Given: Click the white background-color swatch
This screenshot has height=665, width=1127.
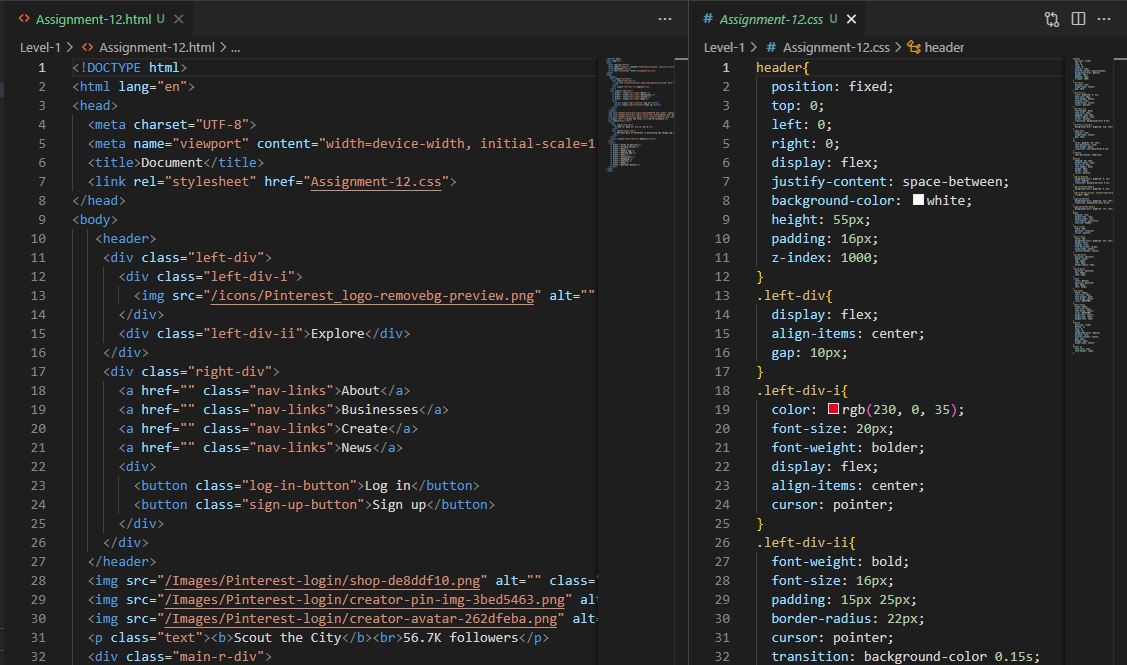Looking at the screenshot, I should (918, 201).
